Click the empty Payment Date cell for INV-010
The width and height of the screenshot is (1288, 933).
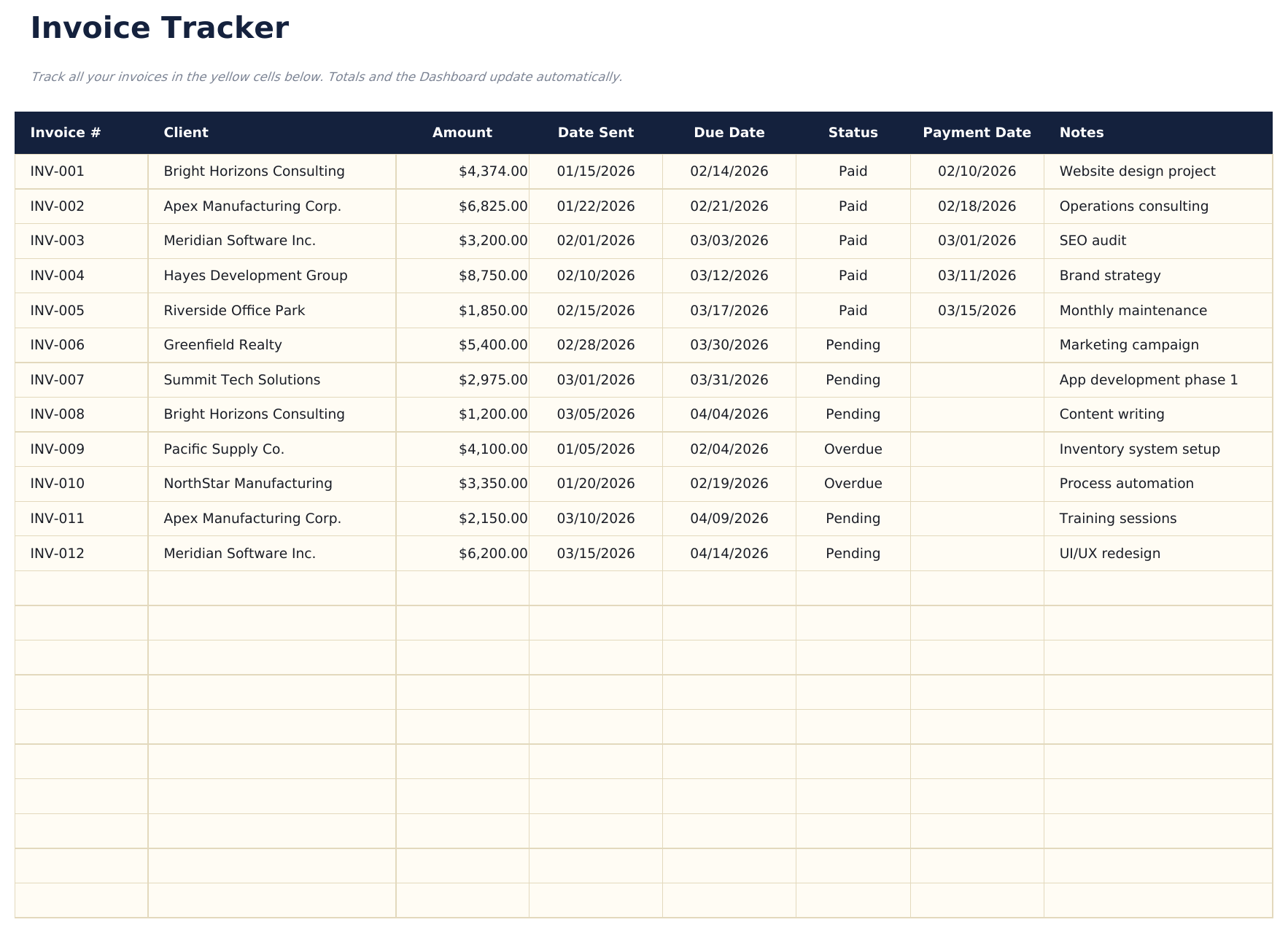(x=977, y=483)
